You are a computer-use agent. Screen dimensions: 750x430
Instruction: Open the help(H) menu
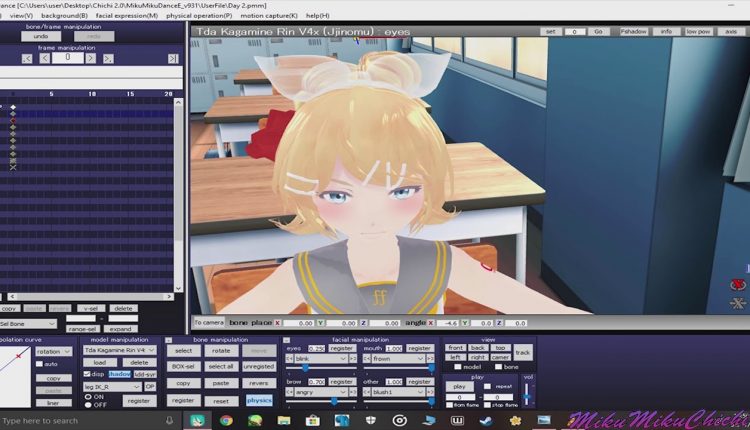point(318,16)
